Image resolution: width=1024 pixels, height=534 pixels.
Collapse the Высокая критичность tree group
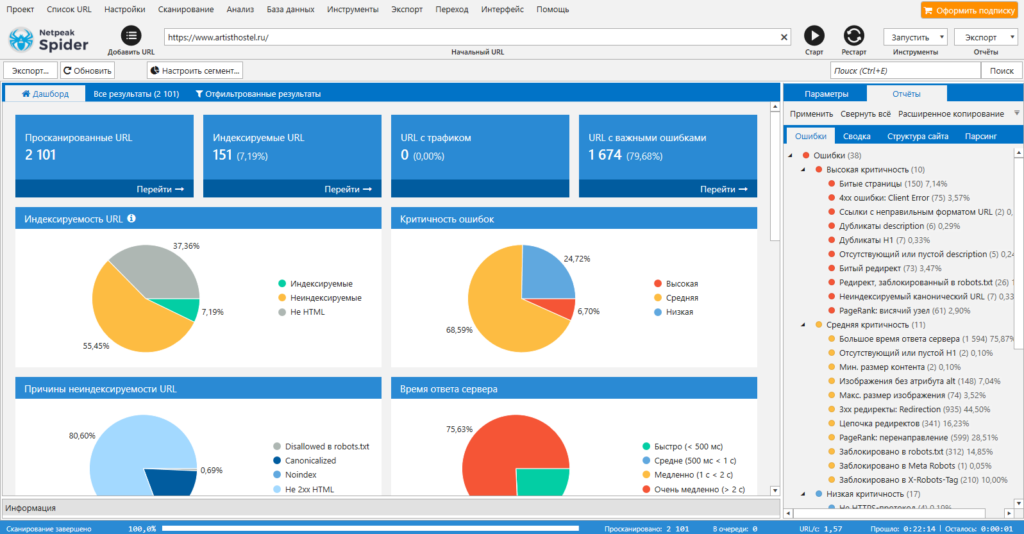point(805,170)
